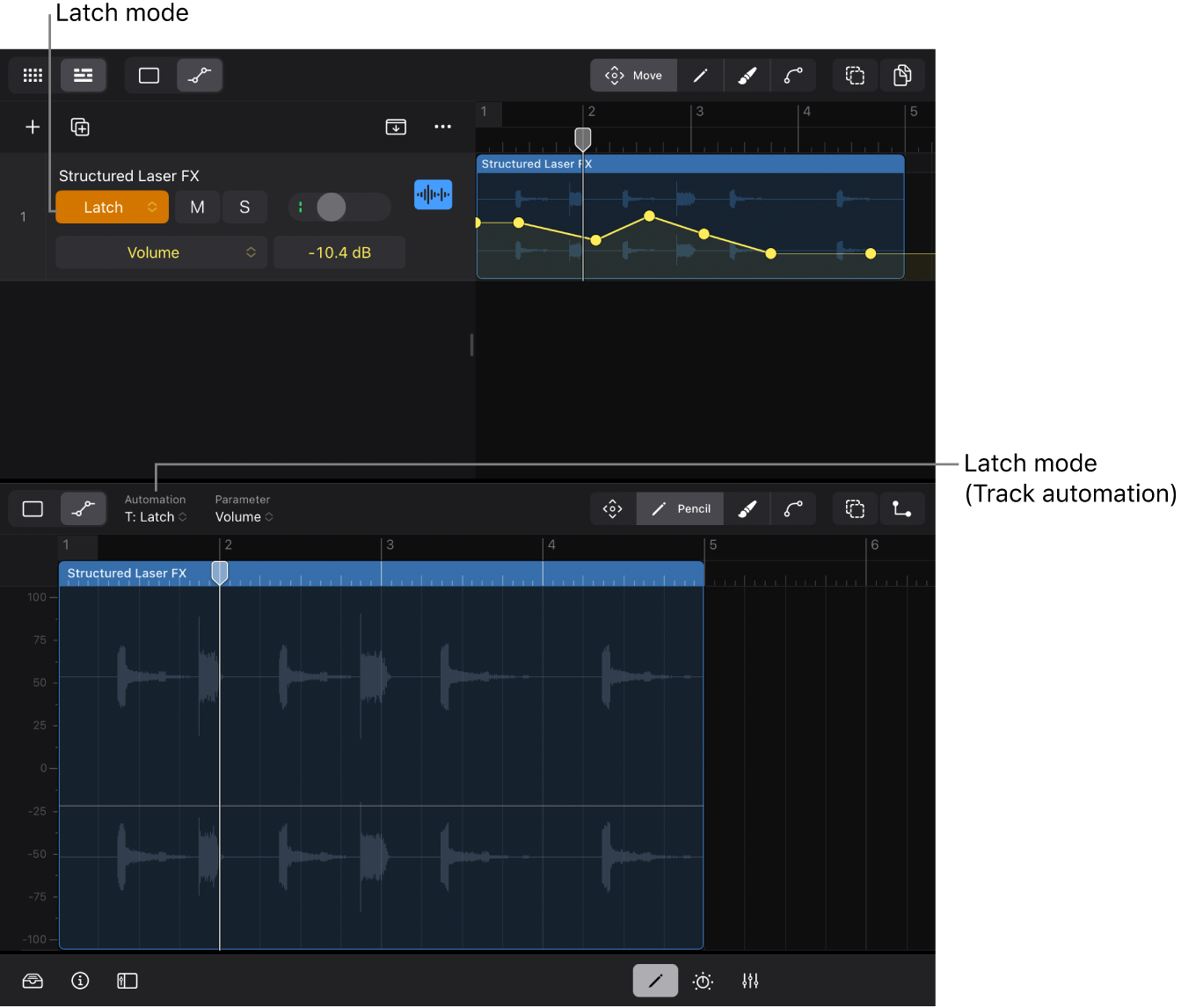Open the Volume parameter dropdown on track
Viewport: 1196px width, 1008px height.
click(x=161, y=252)
